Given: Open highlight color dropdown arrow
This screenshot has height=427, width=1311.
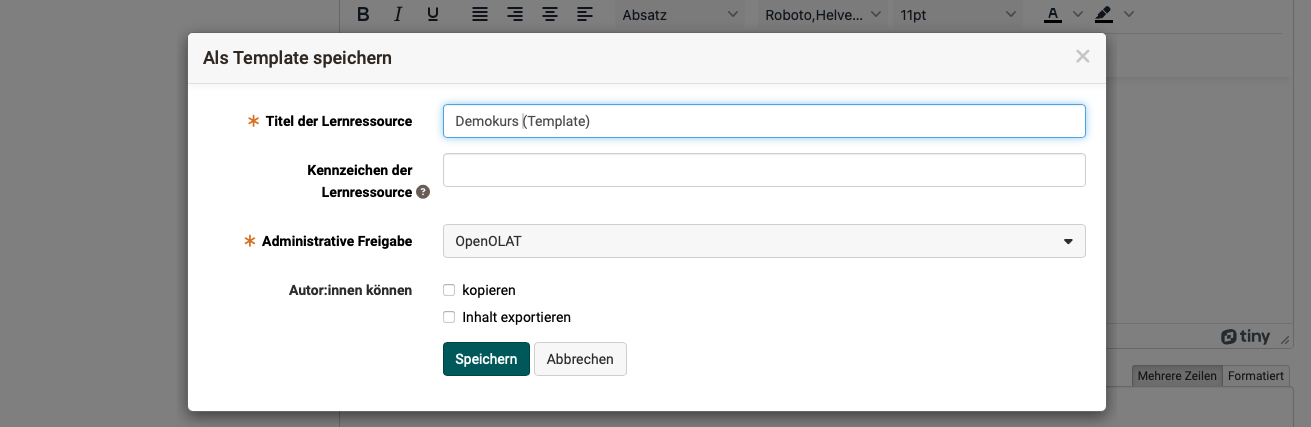Looking at the screenshot, I should click(1129, 14).
